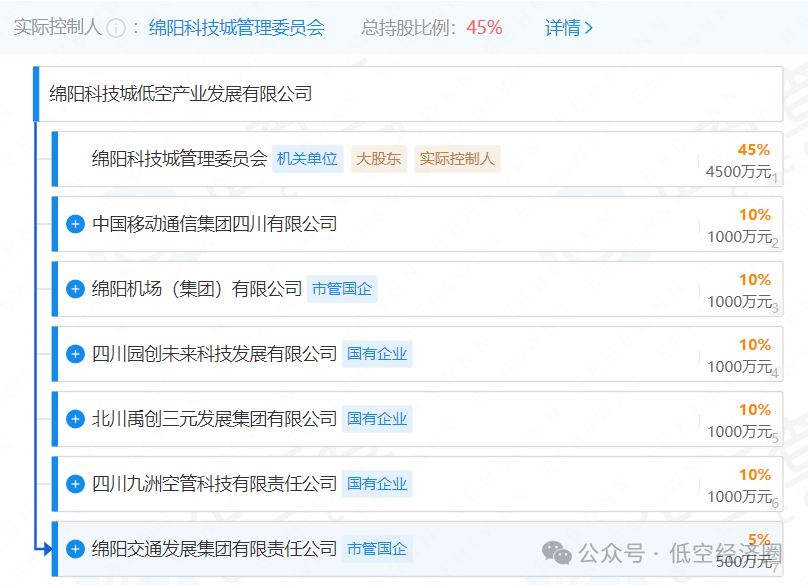Open 北川禹创三元发展集团有限公司 company name
Image resolution: width=808 pixels, height=585 pixels.
click(x=214, y=419)
